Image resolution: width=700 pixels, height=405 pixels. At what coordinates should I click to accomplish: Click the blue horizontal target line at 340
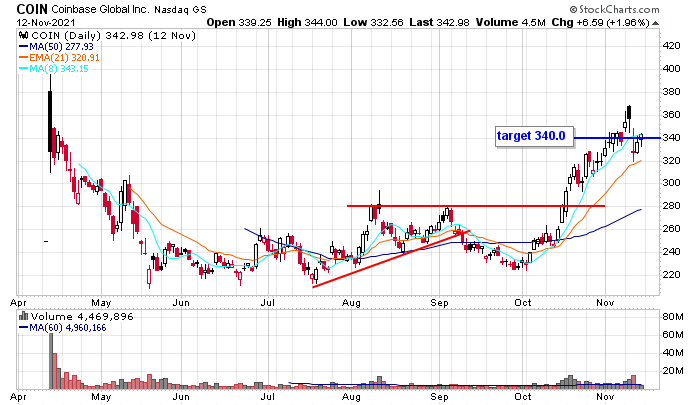[x=617, y=138]
